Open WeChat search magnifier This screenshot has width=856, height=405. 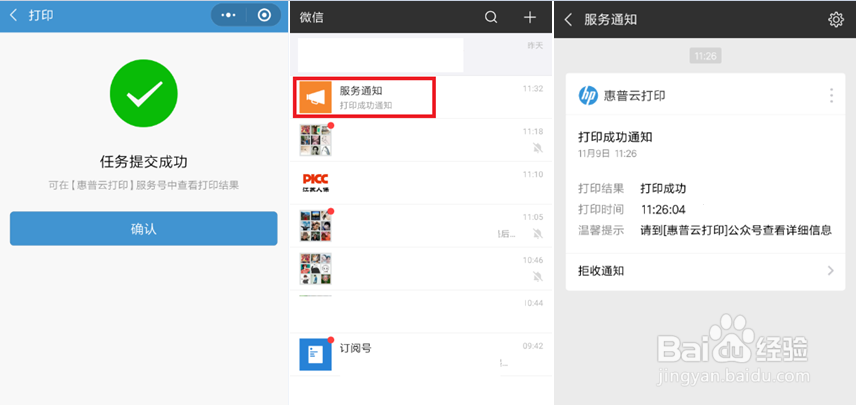491,17
